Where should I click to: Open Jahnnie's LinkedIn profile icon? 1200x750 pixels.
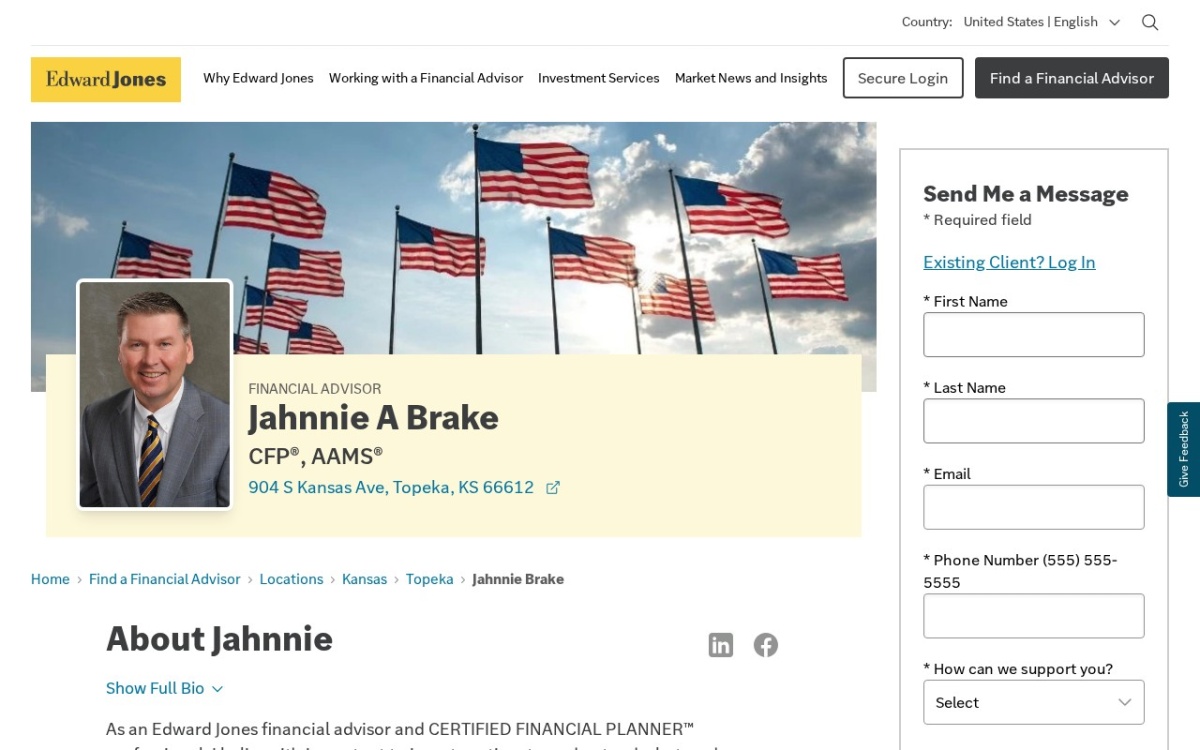[721, 645]
